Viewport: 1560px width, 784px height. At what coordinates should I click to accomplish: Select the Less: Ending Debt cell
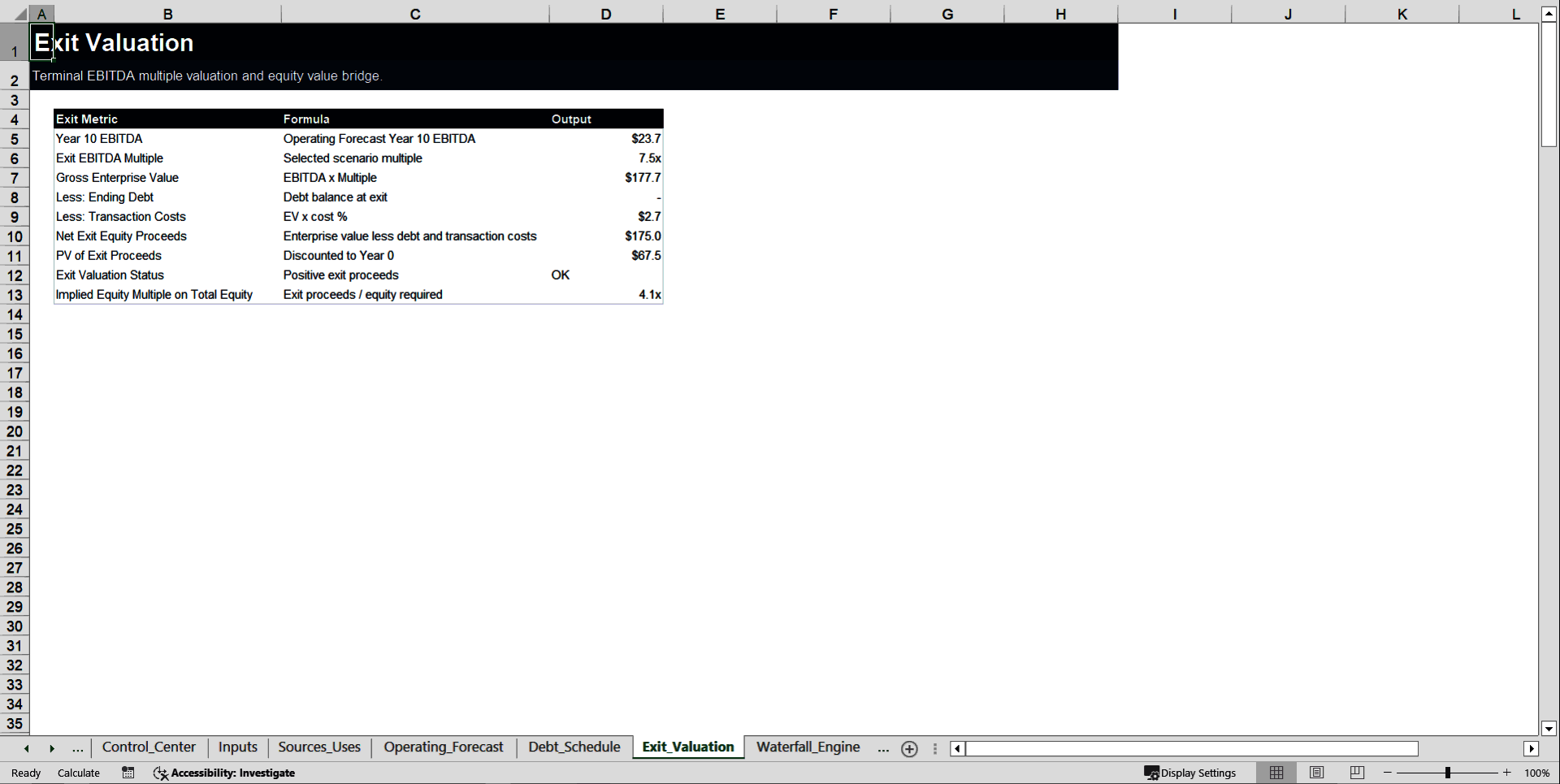(x=167, y=197)
